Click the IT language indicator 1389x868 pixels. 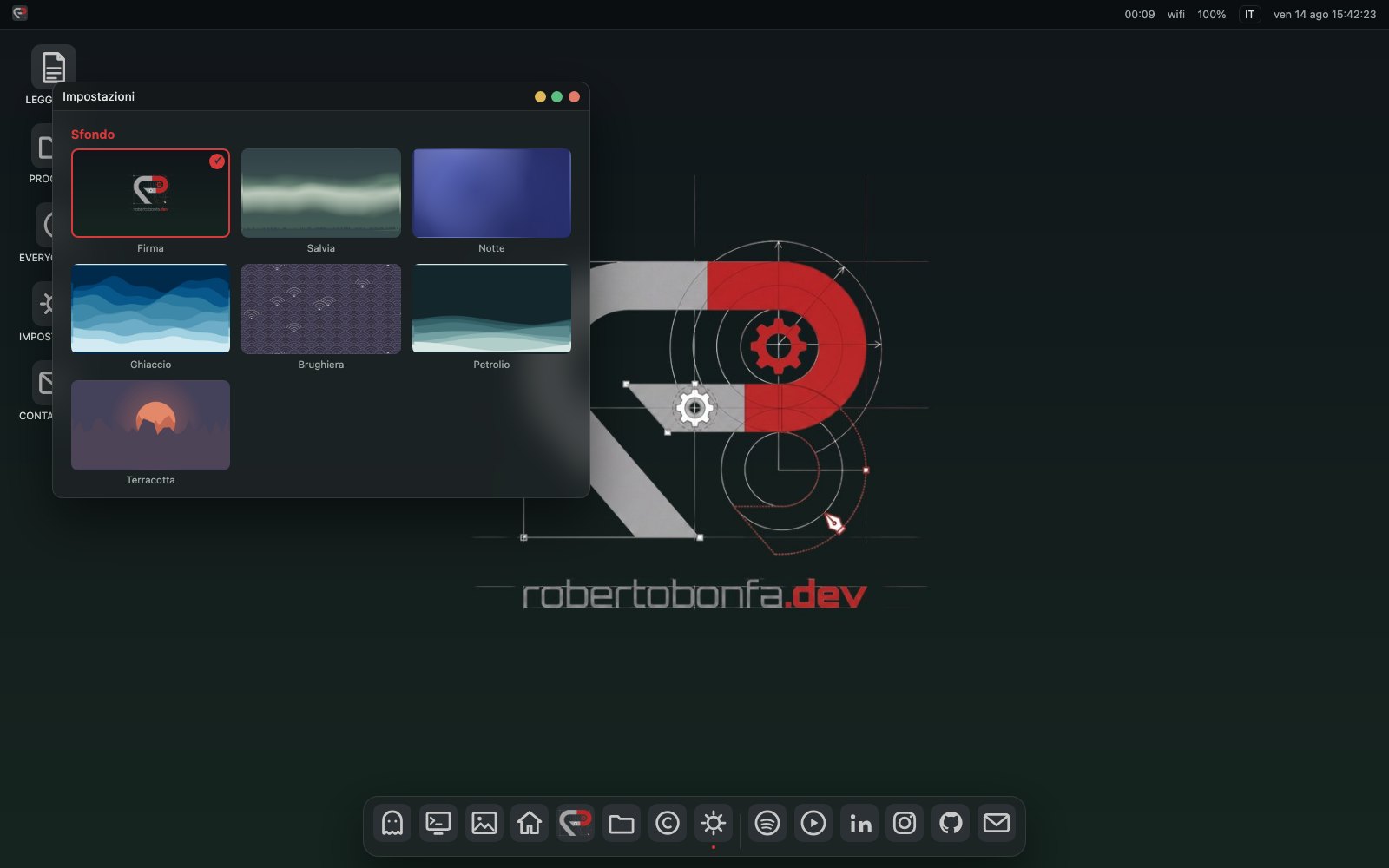1249,14
